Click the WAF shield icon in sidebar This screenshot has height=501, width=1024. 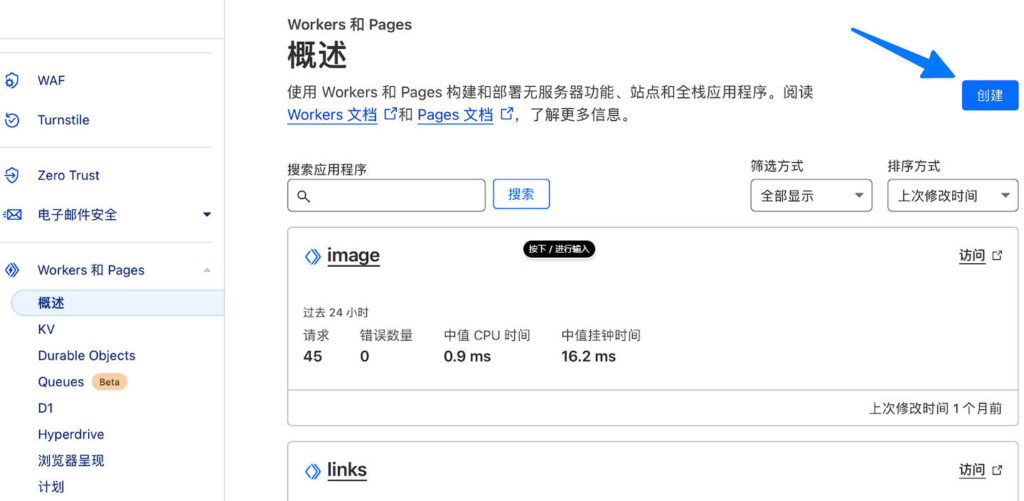coord(11,81)
